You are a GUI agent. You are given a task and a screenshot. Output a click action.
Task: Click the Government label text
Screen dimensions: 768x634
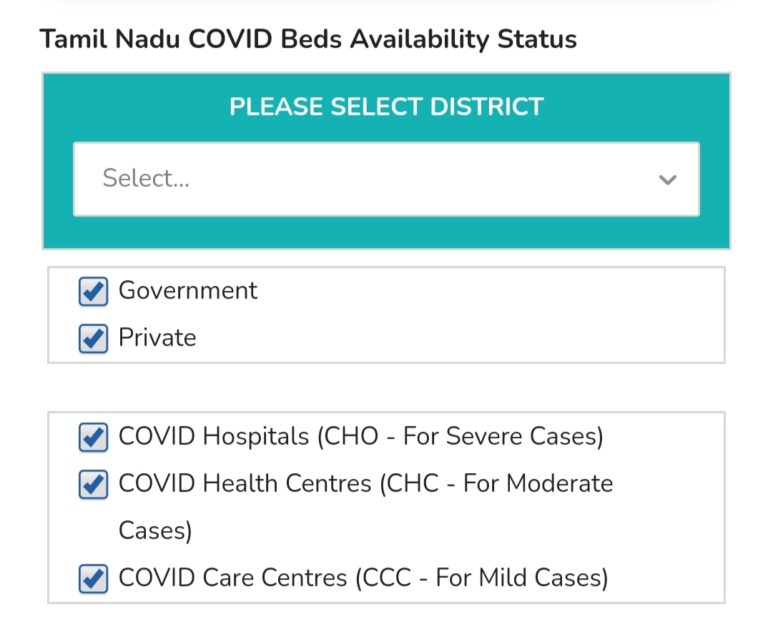click(x=187, y=291)
